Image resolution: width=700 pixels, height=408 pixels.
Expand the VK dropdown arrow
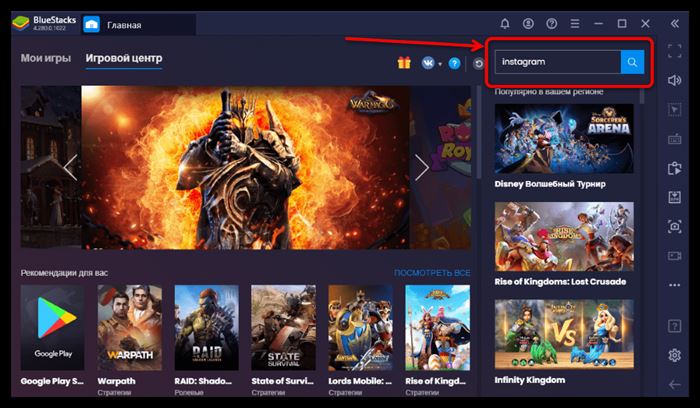[440, 64]
